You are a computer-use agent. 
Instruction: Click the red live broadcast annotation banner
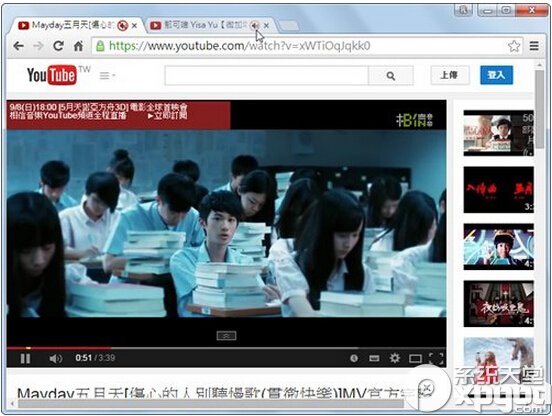pyautogui.click(x=118, y=115)
